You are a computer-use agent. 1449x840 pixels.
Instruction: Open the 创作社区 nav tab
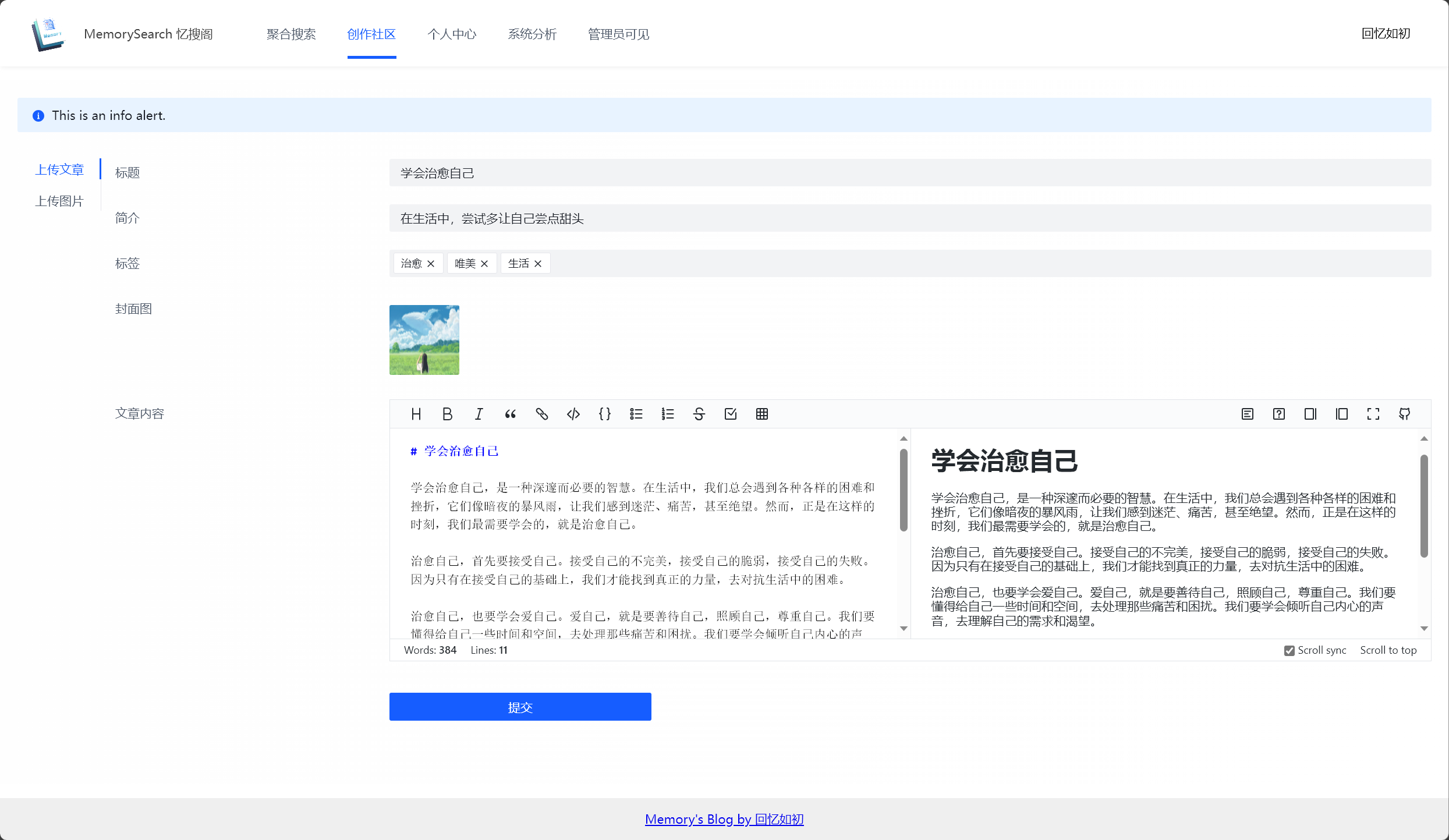[371, 34]
